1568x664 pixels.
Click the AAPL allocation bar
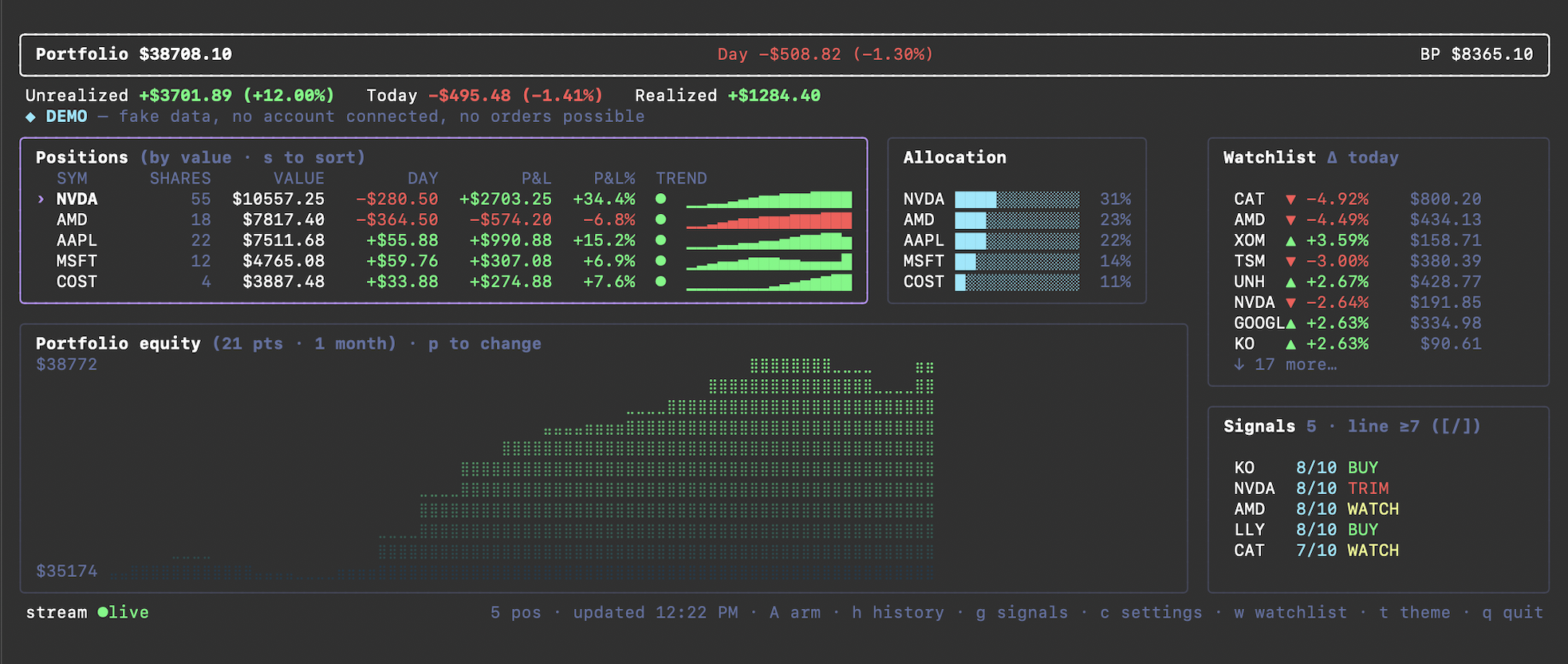pos(1017,240)
